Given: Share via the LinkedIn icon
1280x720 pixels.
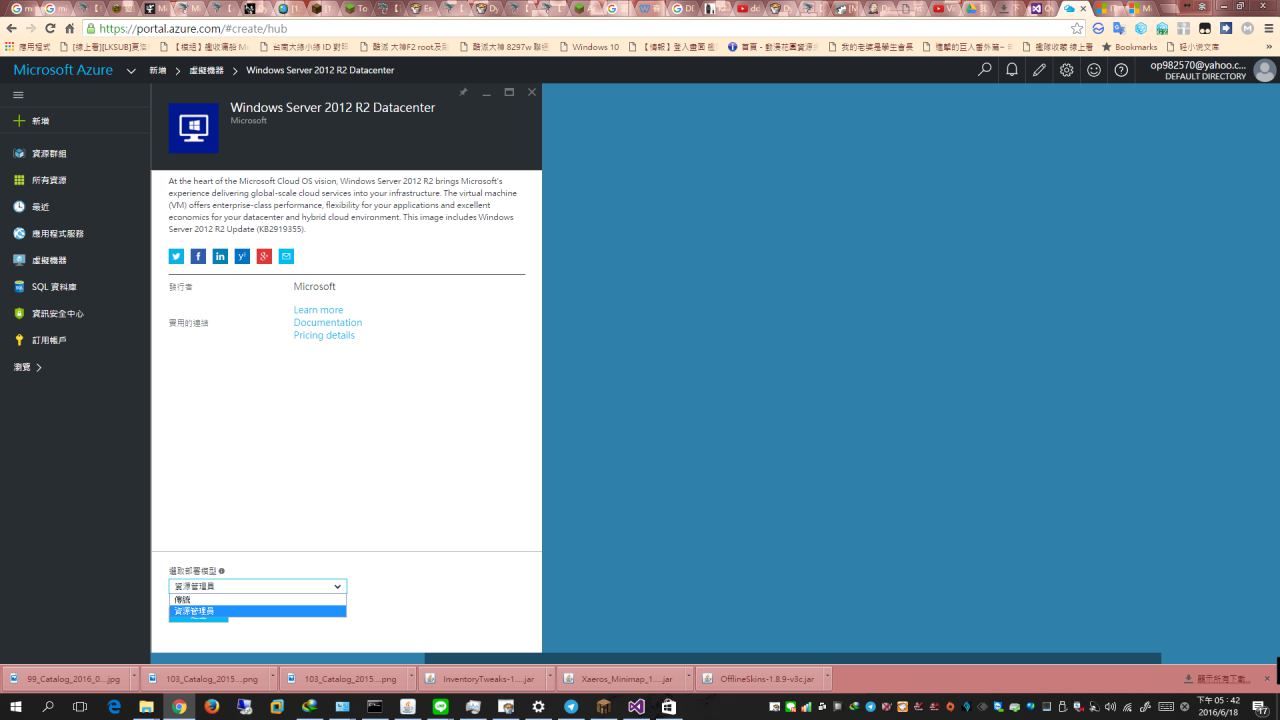Looking at the screenshot, I should pos(220,256).
